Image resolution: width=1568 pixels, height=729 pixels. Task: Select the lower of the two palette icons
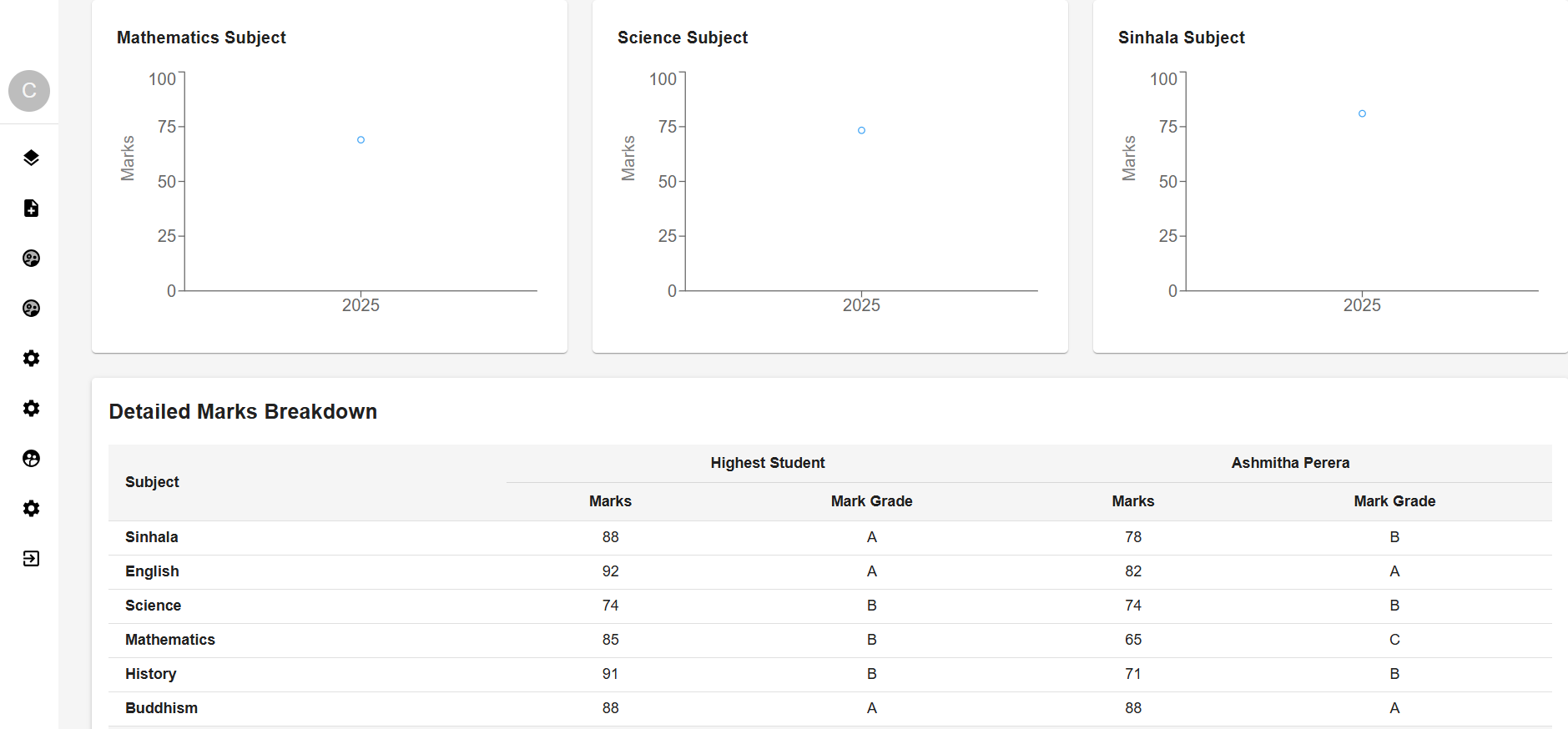click(x=31, y=308)
